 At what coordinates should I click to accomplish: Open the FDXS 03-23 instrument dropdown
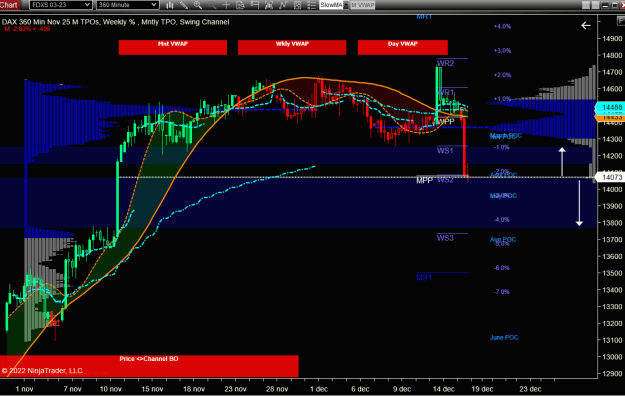(x=61, y=5)
